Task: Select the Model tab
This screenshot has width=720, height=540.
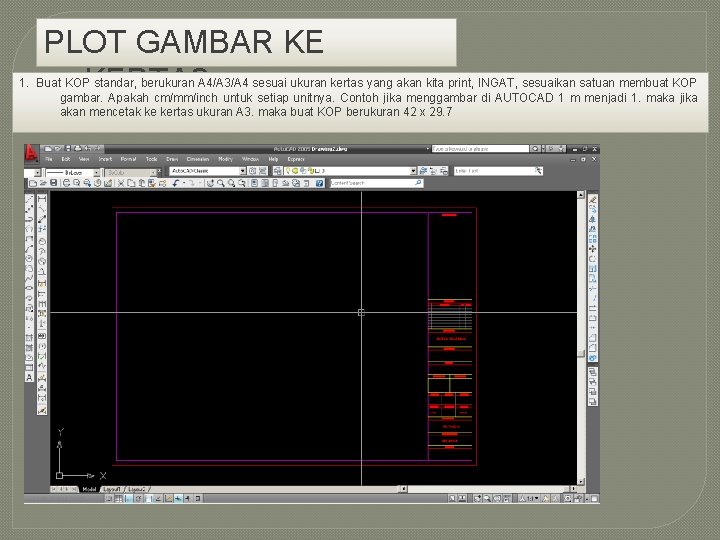Action: [90, 489]
